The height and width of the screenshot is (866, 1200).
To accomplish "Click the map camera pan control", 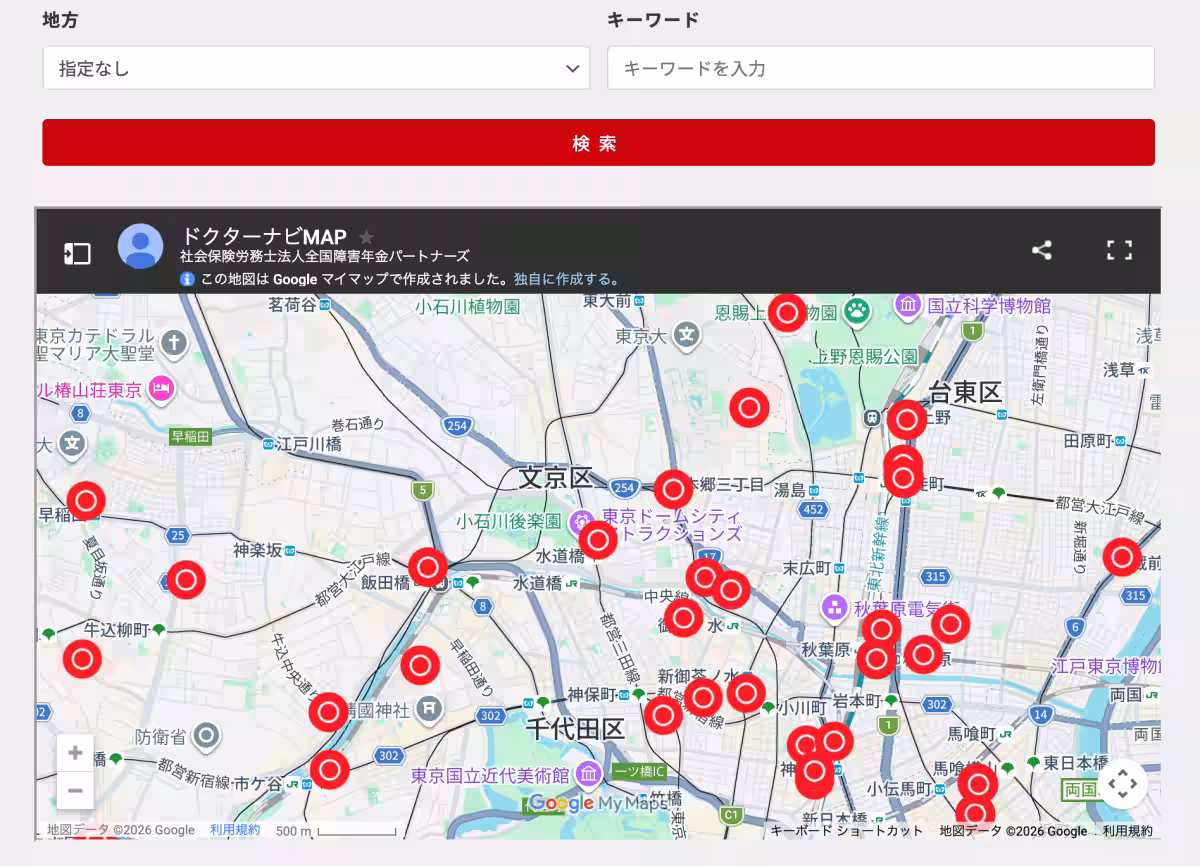I will pyautogui.click(x=1122, y=783).
